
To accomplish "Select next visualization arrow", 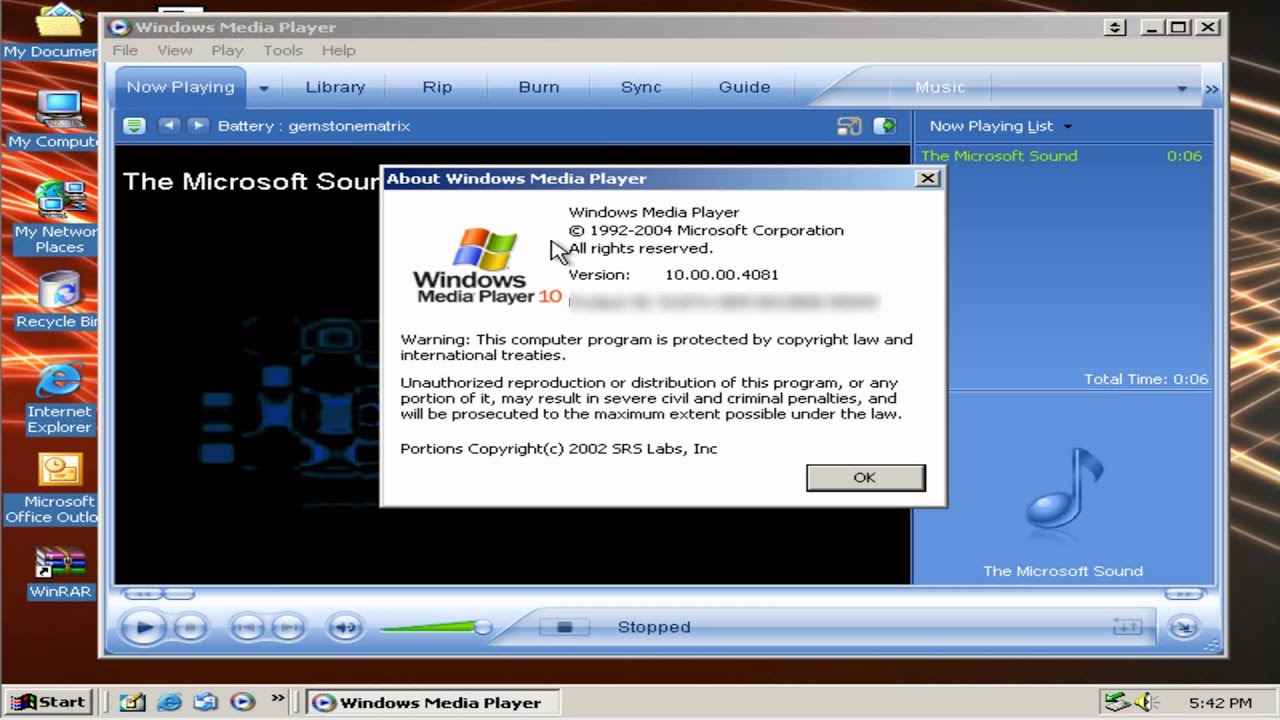I will pyautogui.click(x=198, y=125).
